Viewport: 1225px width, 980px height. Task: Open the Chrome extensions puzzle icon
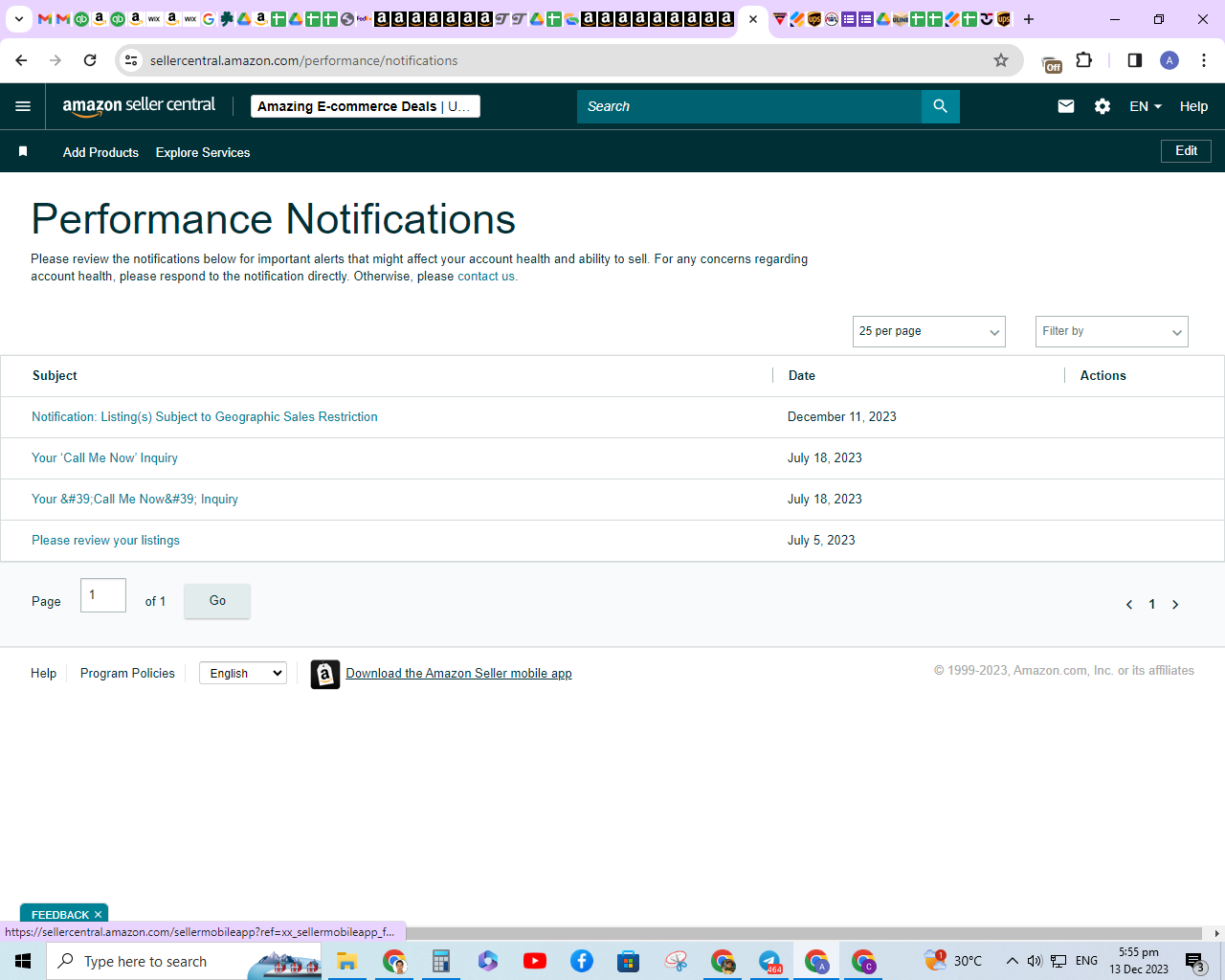click(1084, 60)
